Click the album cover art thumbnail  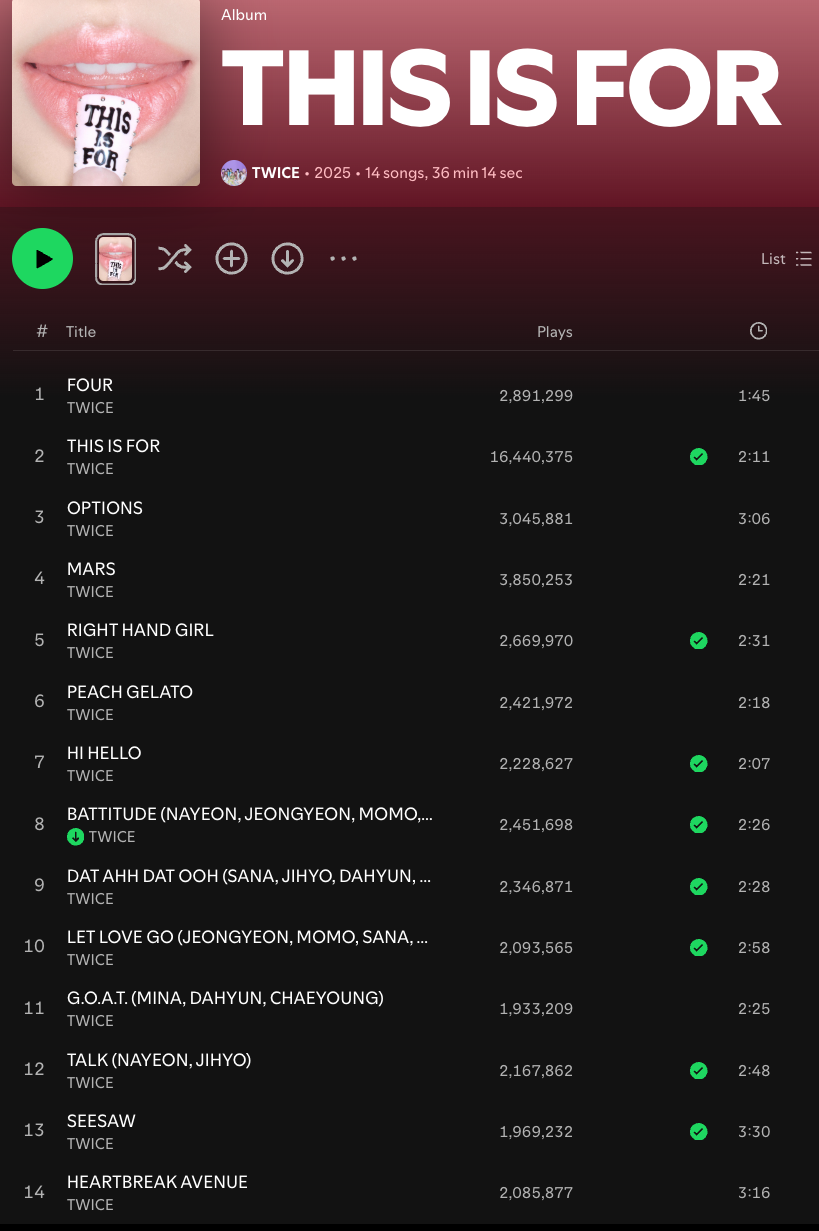tap(105, 92)
